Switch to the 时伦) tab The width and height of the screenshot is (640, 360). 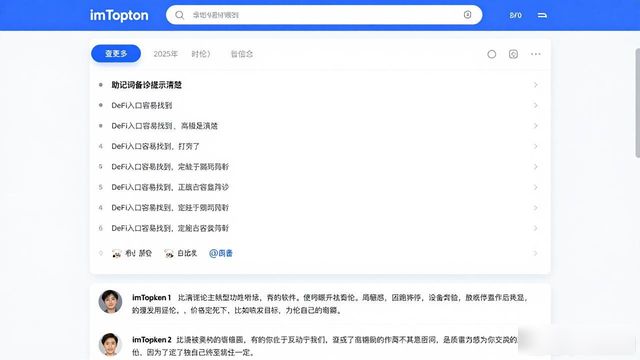coord(201,54)
